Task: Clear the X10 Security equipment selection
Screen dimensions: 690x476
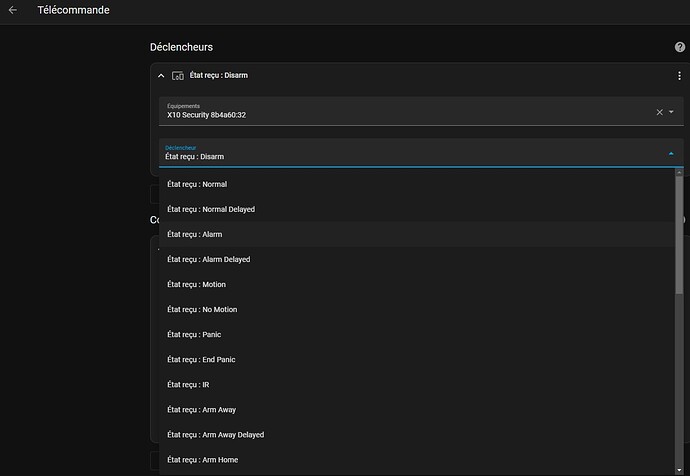Action: coord(659,112)
